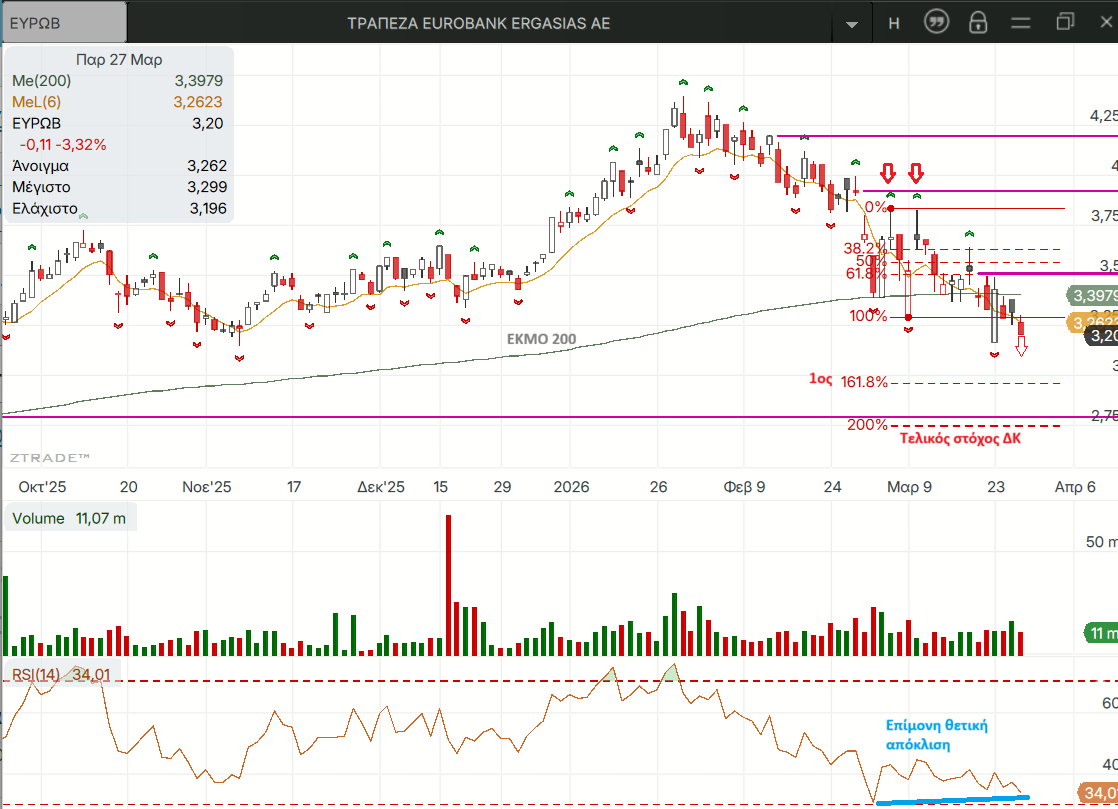Viewport: 1118px width, 809px height.
Task: Click the Volume 11,07 m indicator label
Action: (70, 518)
